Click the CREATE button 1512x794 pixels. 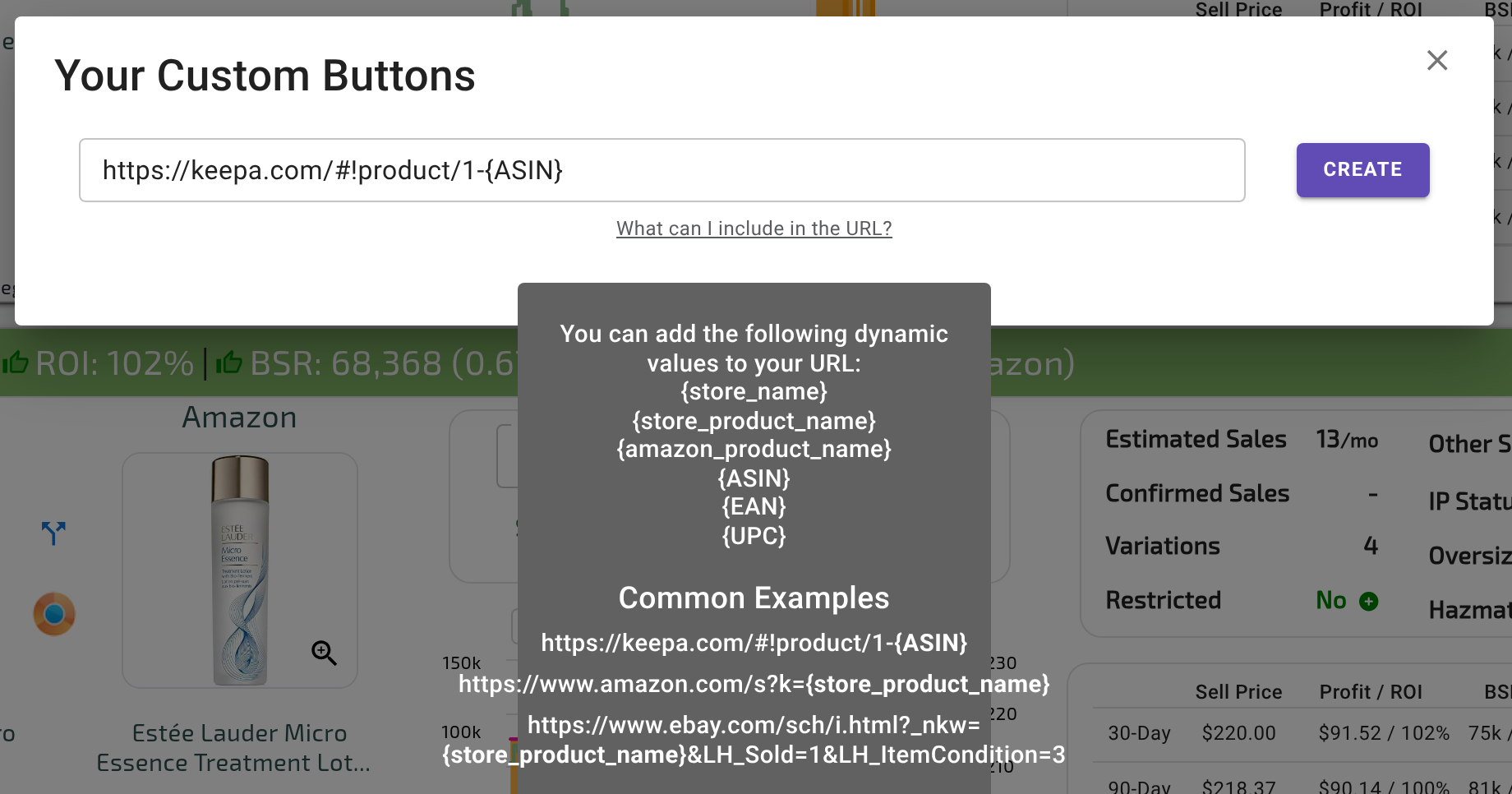1363,170
